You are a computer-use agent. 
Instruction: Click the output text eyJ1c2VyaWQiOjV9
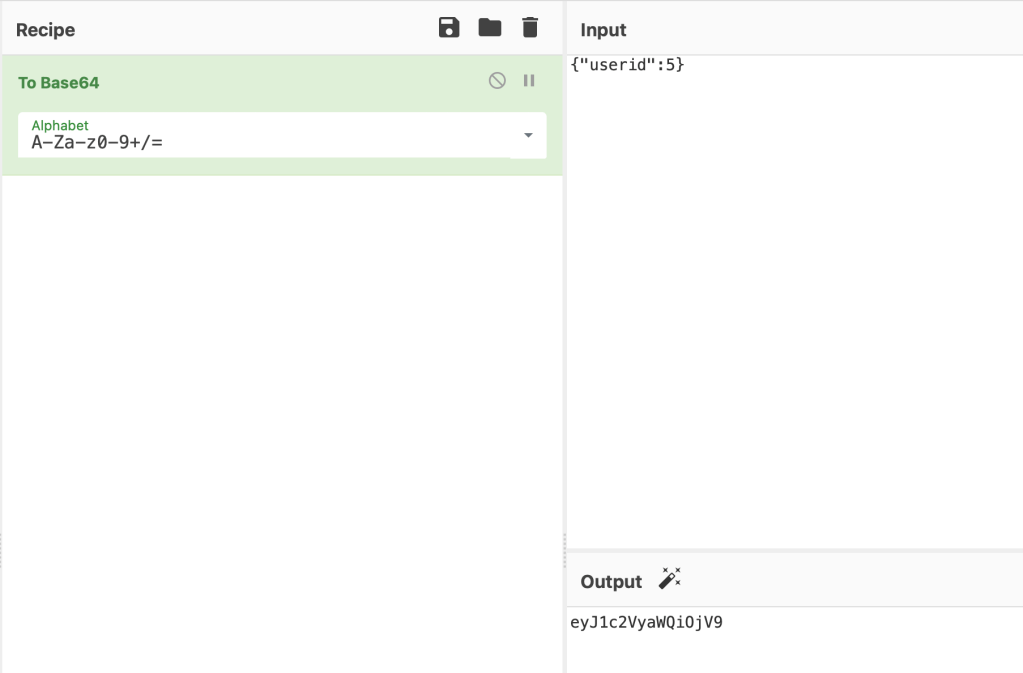[x=646, y=623]
